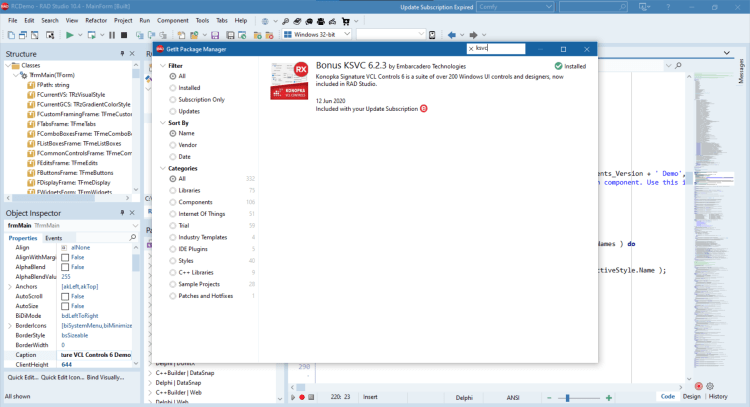This screenshot has height=407, width=750.
Task: Toggle the AutoScroll property checkbox
Action: point(65,297)
